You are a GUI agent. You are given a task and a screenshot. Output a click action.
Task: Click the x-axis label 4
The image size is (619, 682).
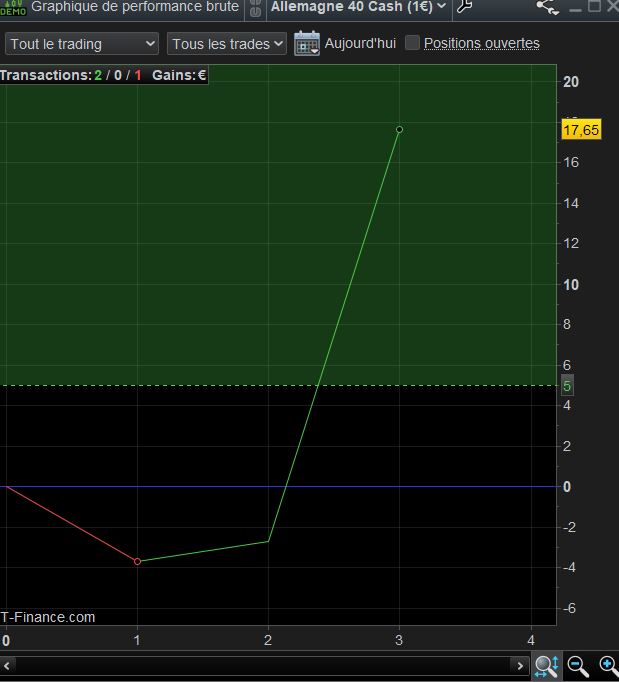(531, 640)
